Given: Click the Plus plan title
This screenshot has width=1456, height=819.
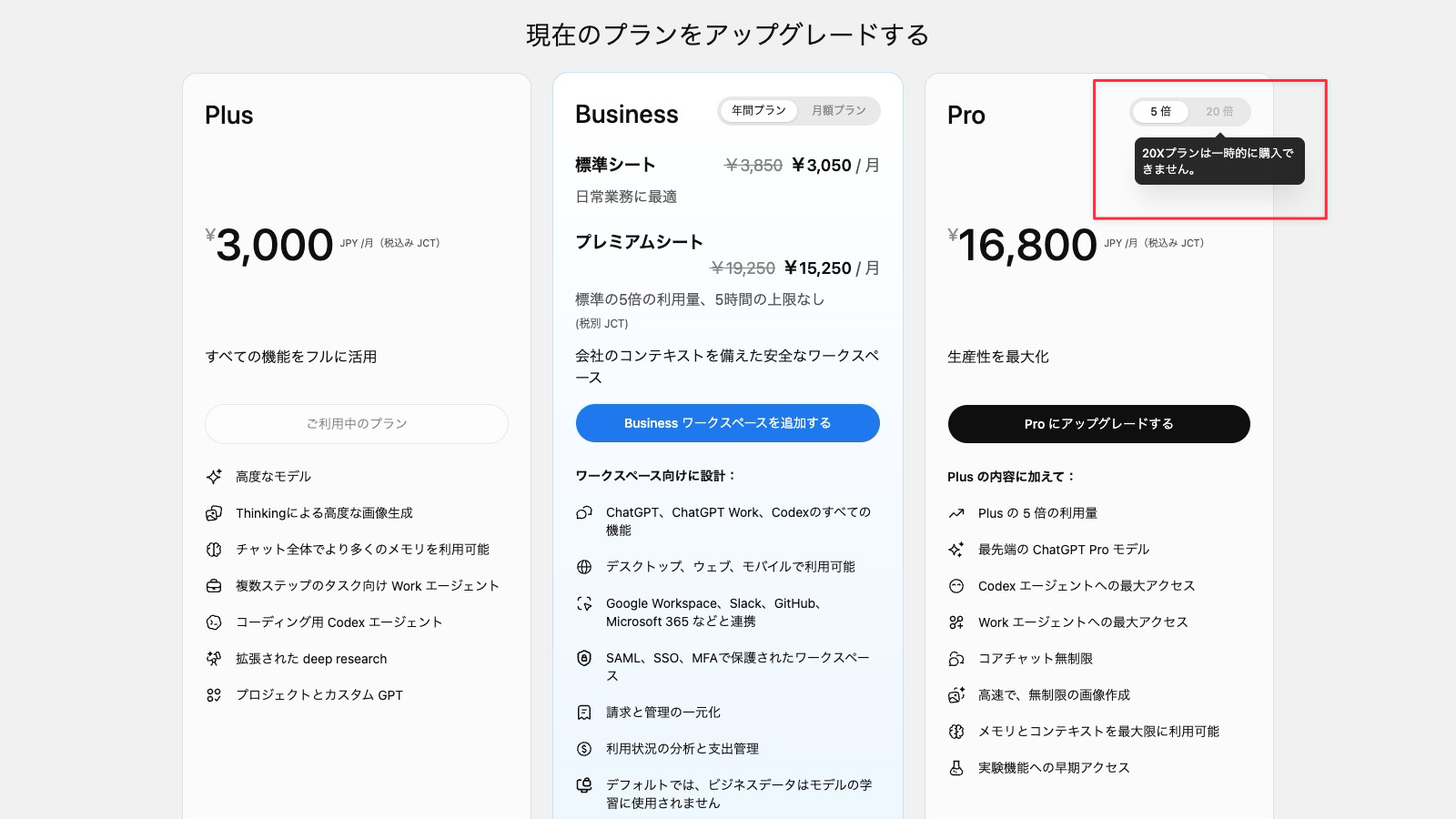Looking at the screenshot, I should (x=229, y=116).
